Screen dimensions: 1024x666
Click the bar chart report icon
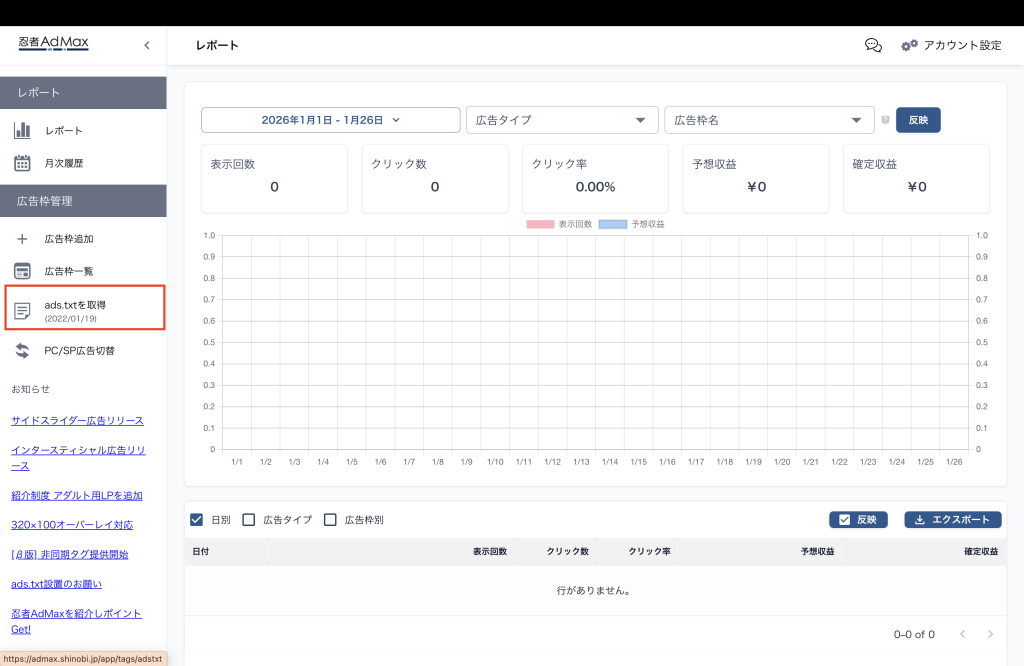(22, 130)
